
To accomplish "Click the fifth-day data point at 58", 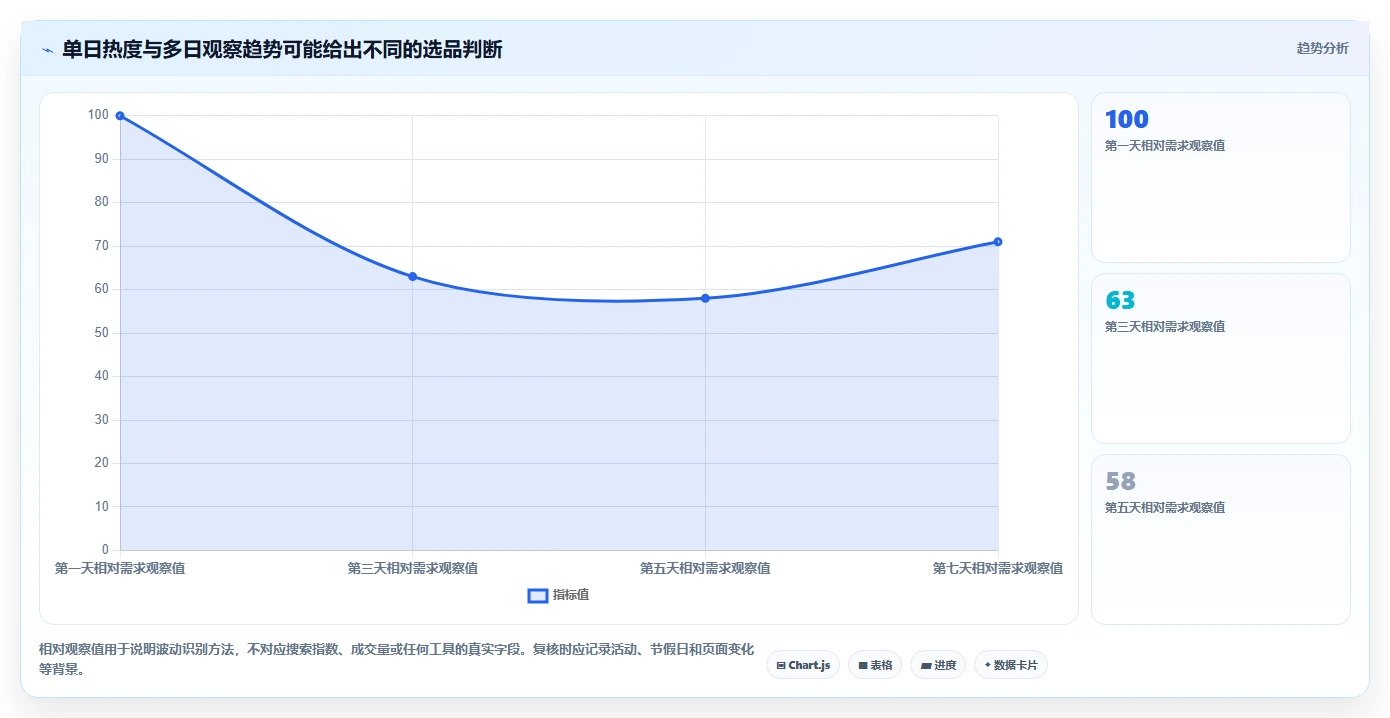I will pyautogui.click(x=705, y=298).
